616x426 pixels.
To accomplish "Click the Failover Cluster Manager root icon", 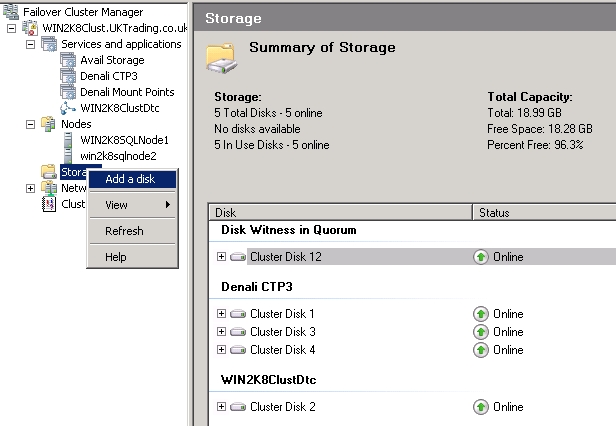I will pos(10,11).
